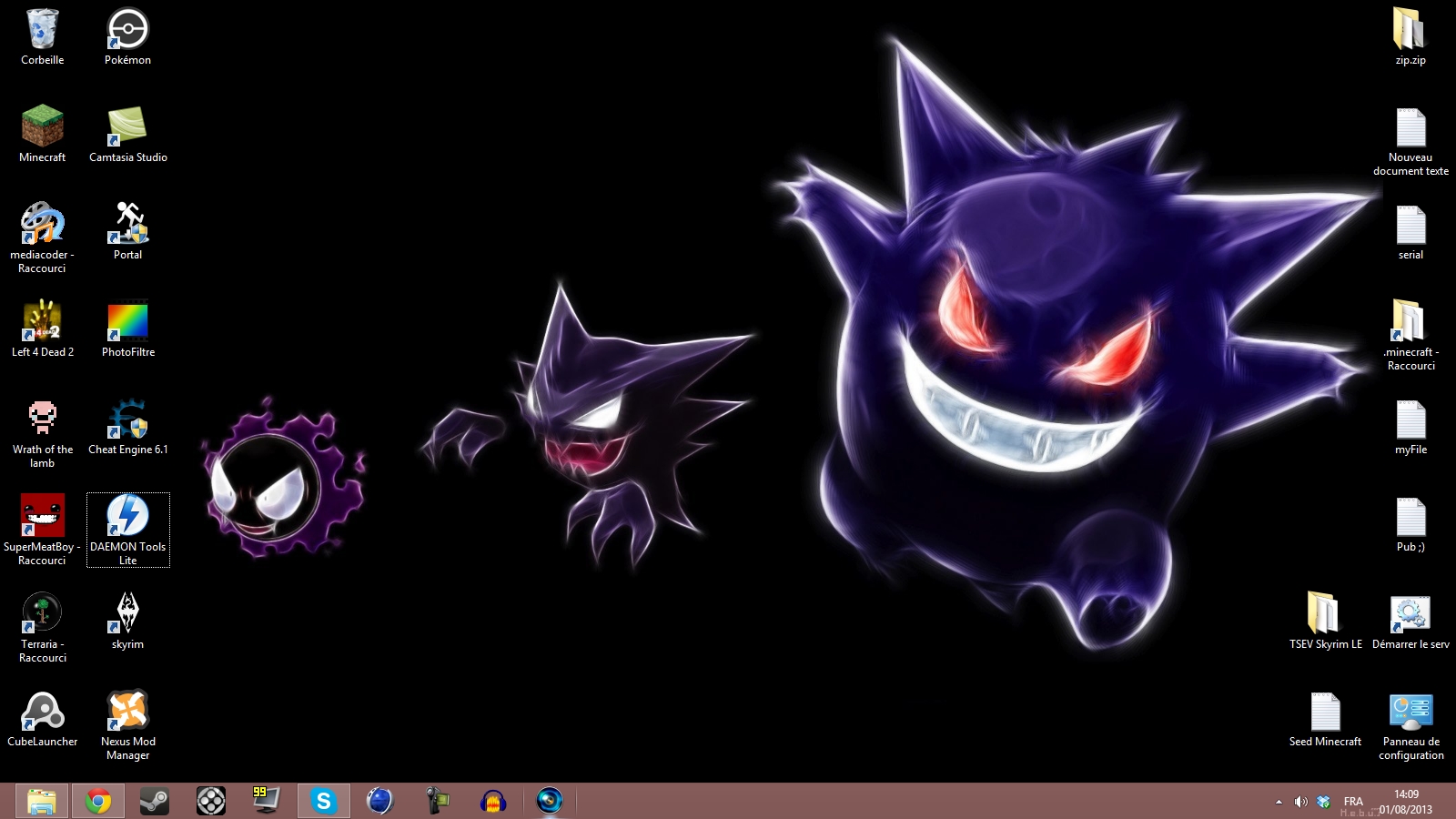Select the skyrim desktop shortcut
The image size is (1456, 819).
[x=127, y=622]
